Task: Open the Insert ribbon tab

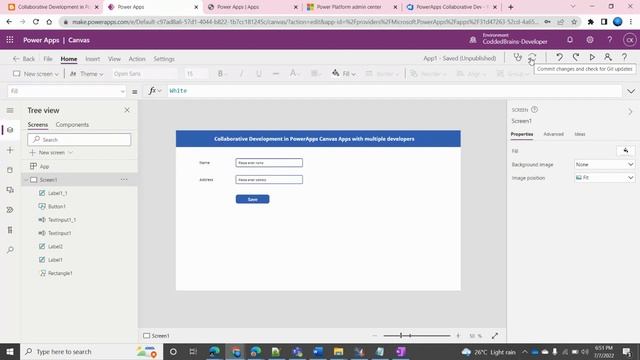Action: (x=93, y=59)
